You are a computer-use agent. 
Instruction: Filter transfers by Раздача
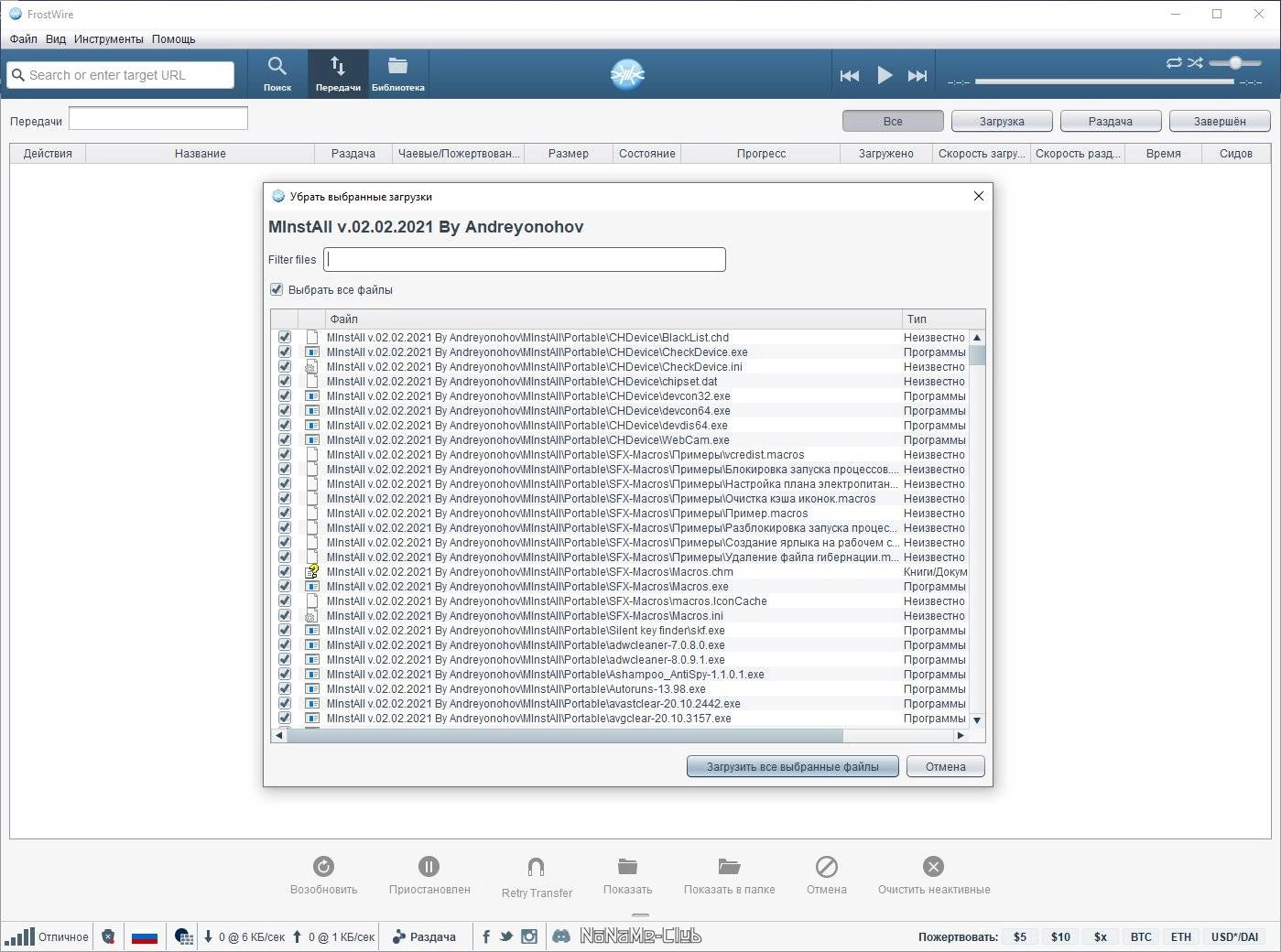(x=1111, y=121)
